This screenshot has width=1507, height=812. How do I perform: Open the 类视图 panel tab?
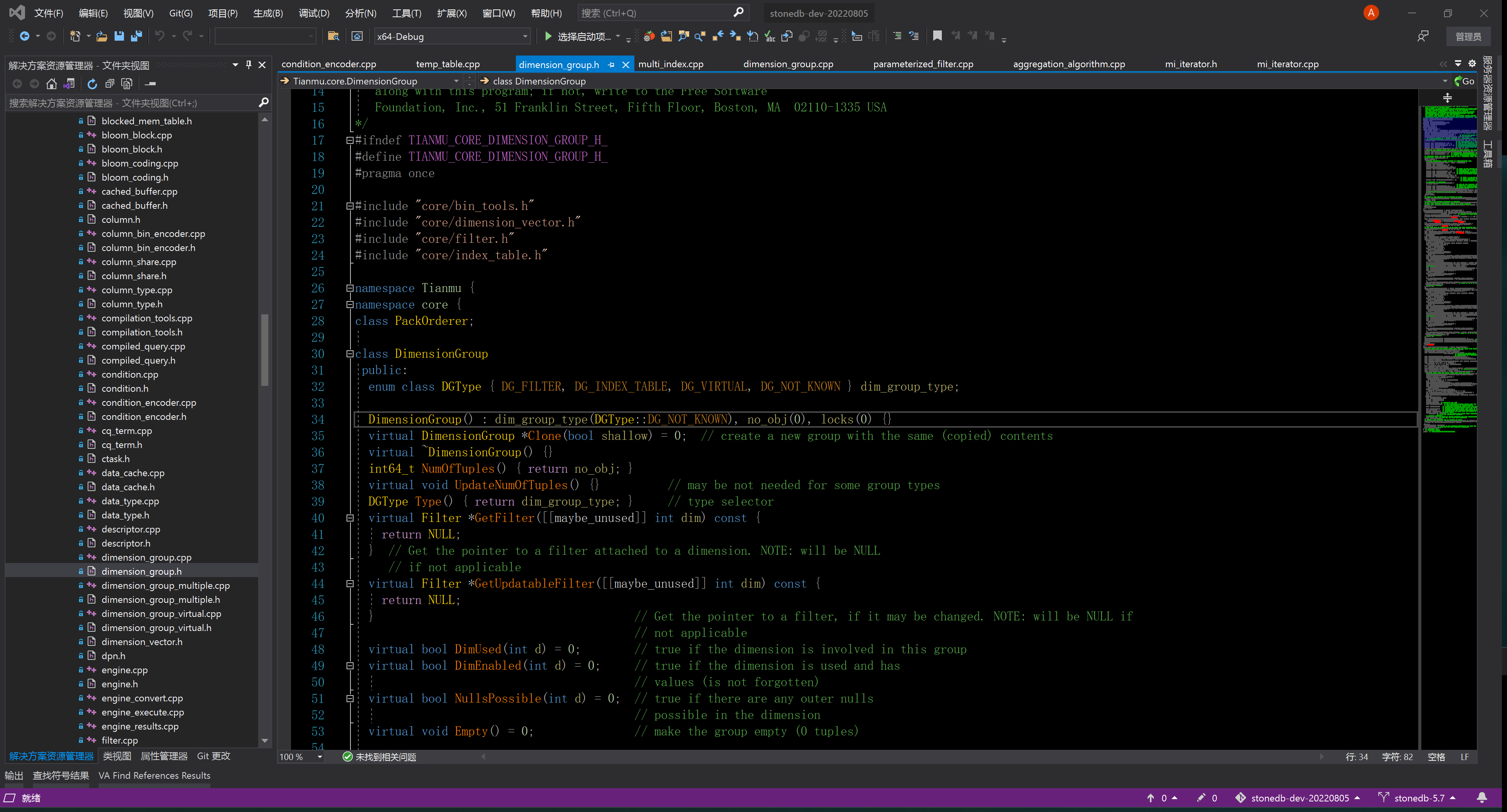coord(117,756)
